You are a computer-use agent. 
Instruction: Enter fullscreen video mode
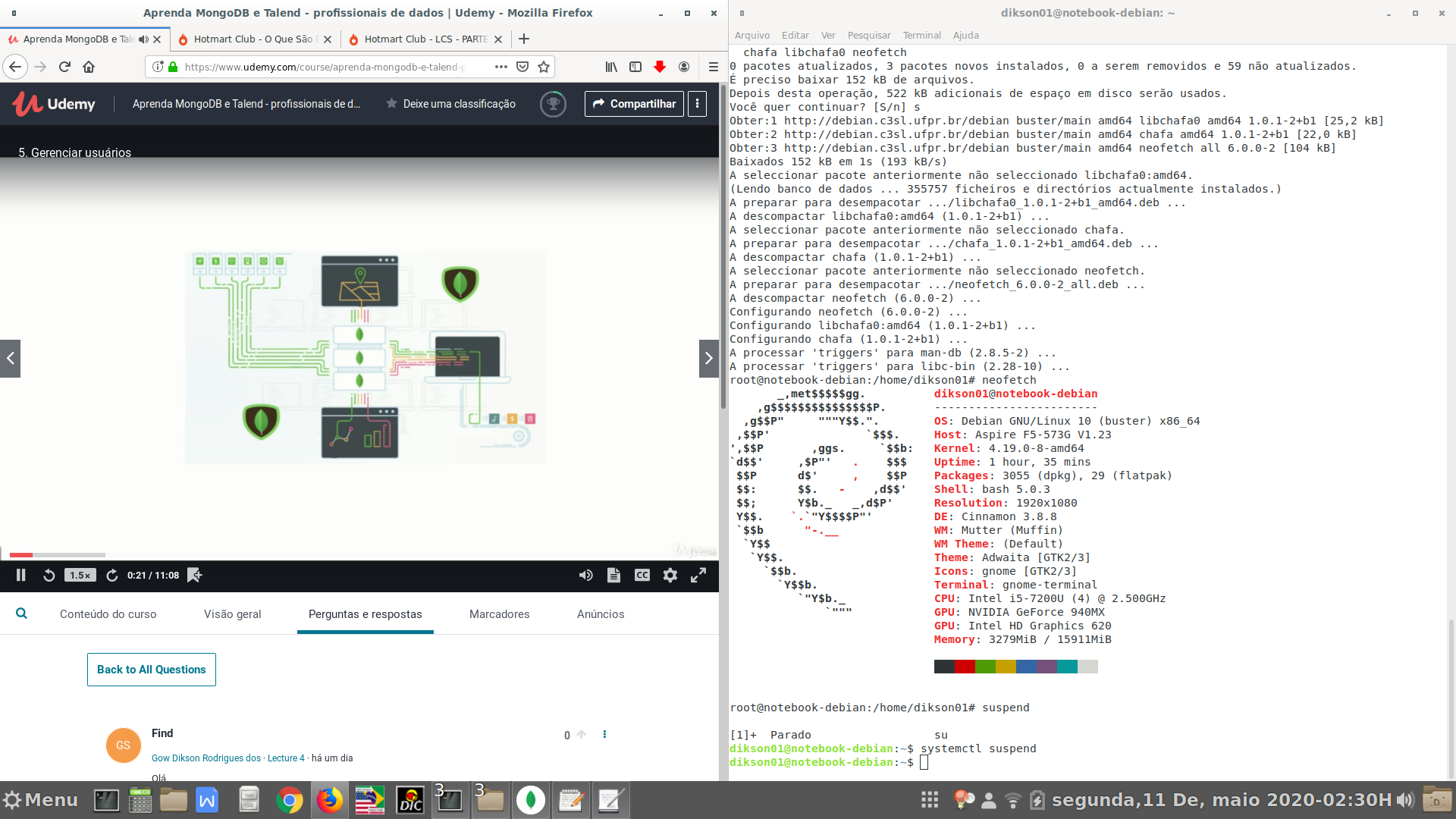[x=698, y=576]
